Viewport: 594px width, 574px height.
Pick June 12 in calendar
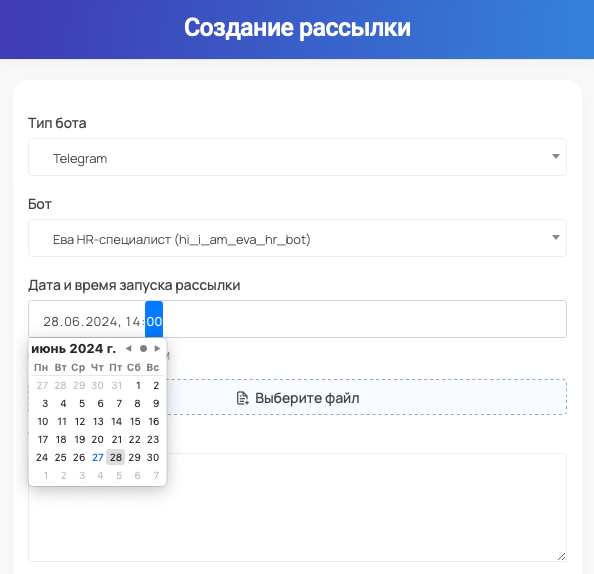[80, 422]
